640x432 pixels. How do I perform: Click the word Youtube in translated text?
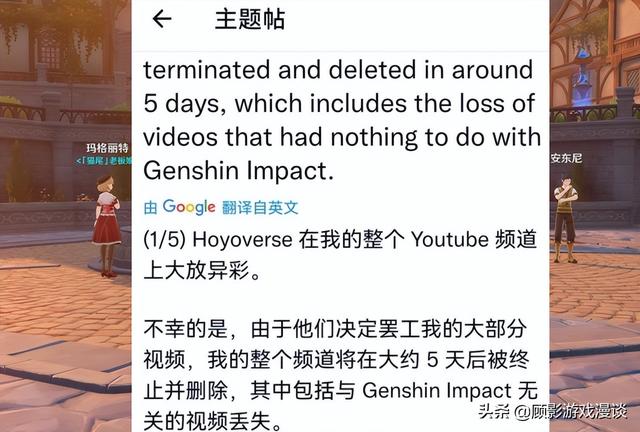(450, 239)
